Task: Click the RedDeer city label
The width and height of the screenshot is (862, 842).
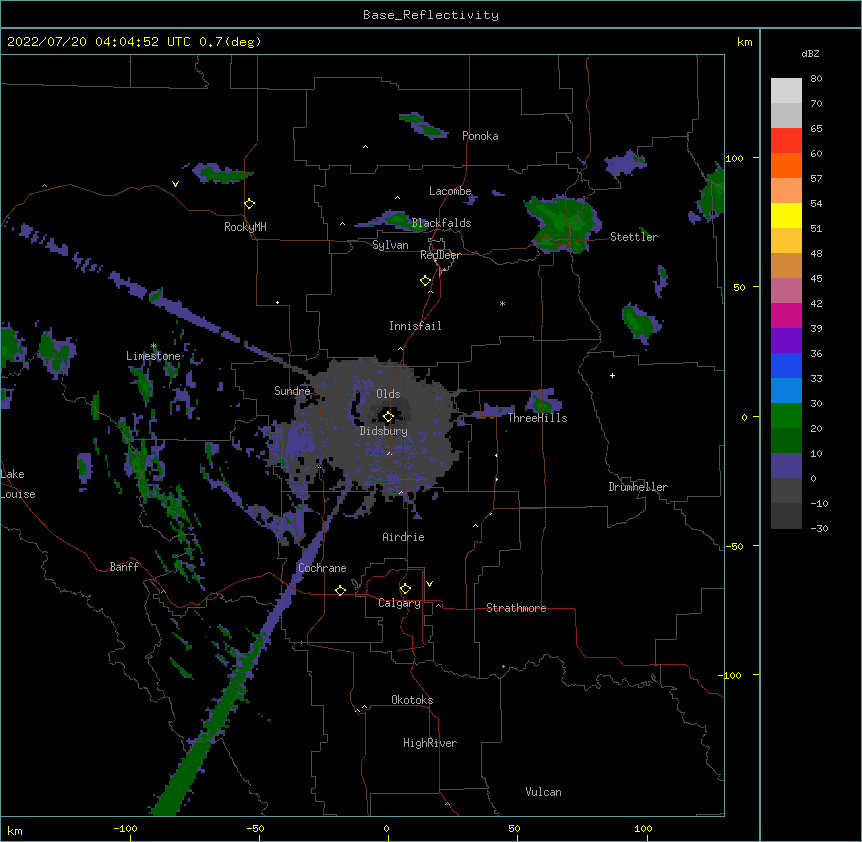Action: pyautogui.click(x=441, y=255)
